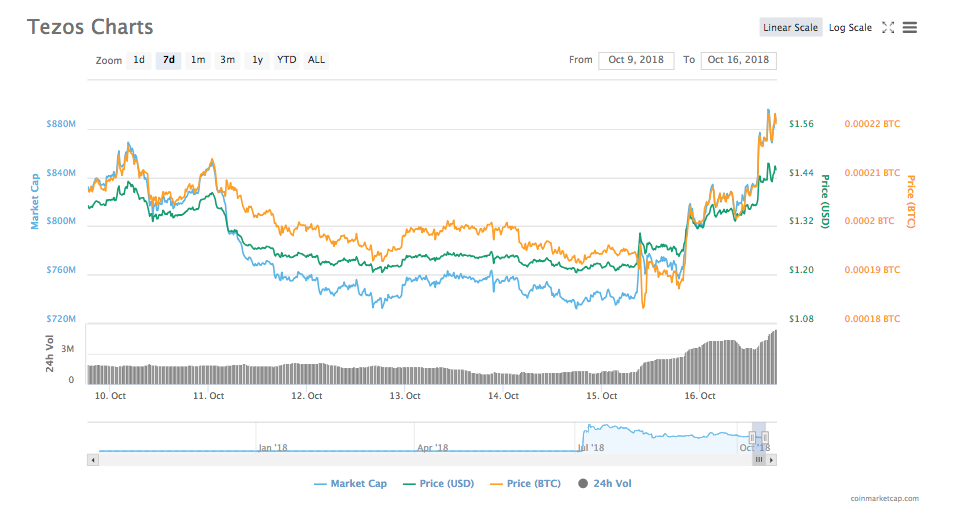
Task: Click the $1.08 USD price axis label
Action: tap(801, 319)
